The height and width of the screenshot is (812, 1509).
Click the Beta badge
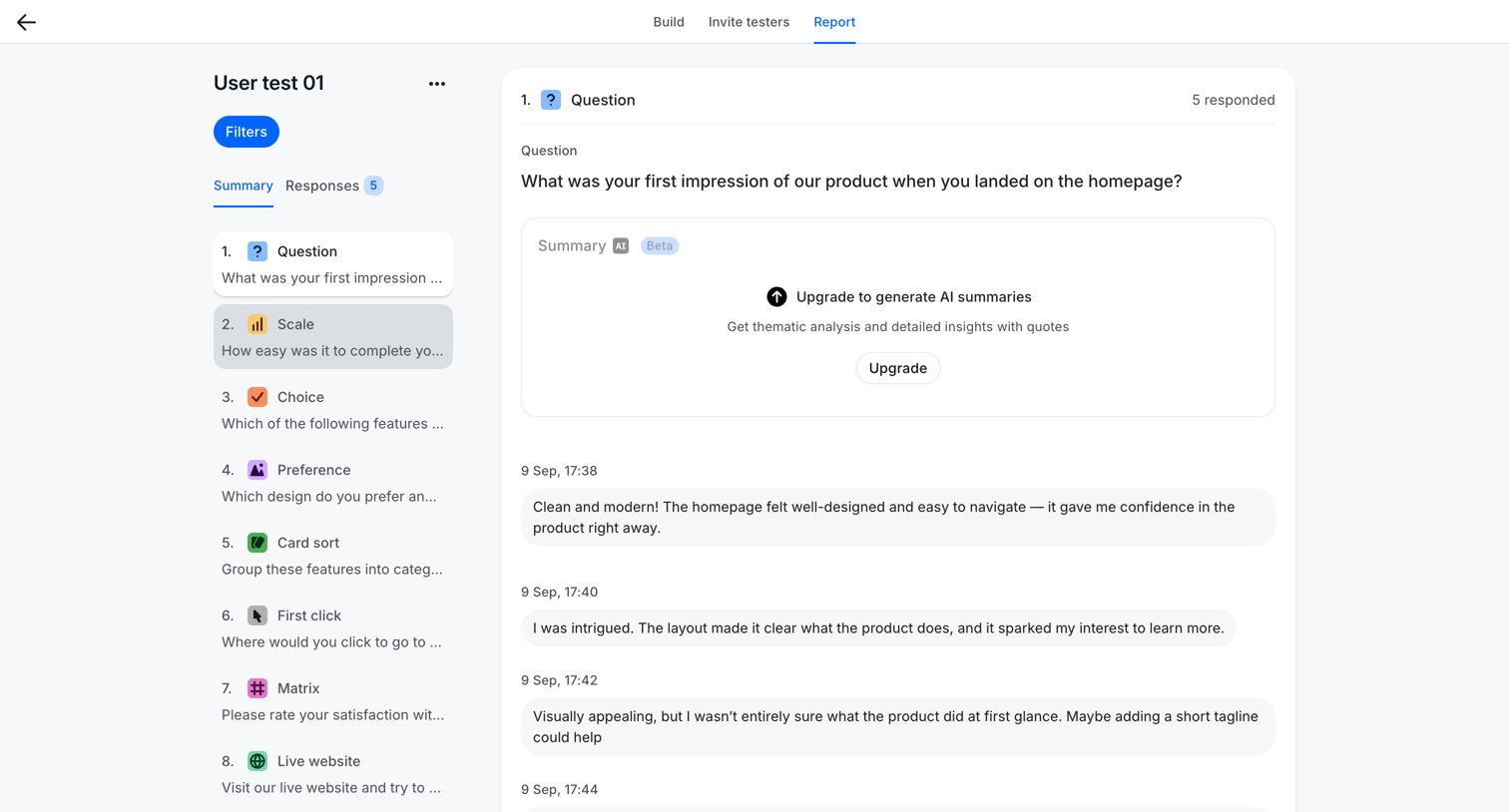[x=660, y=245]
